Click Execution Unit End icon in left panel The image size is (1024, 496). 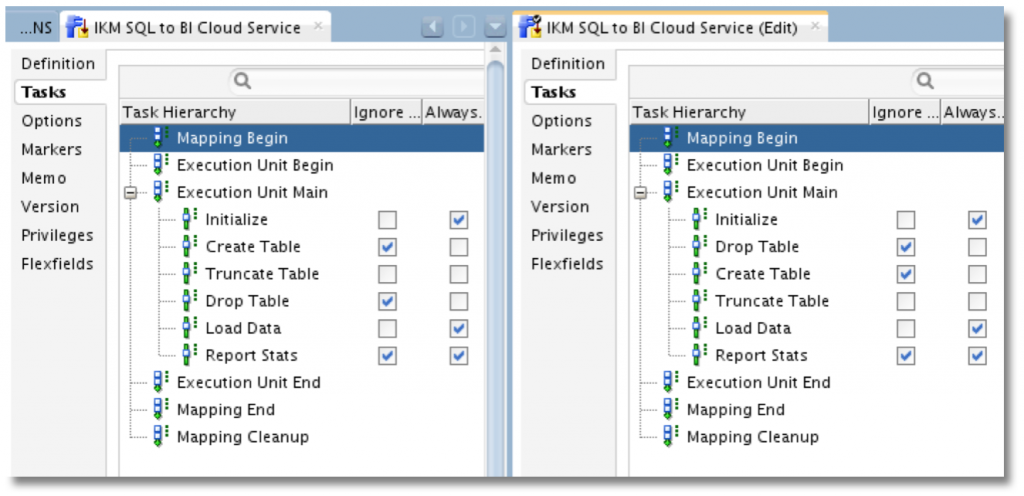click(160, 382)
